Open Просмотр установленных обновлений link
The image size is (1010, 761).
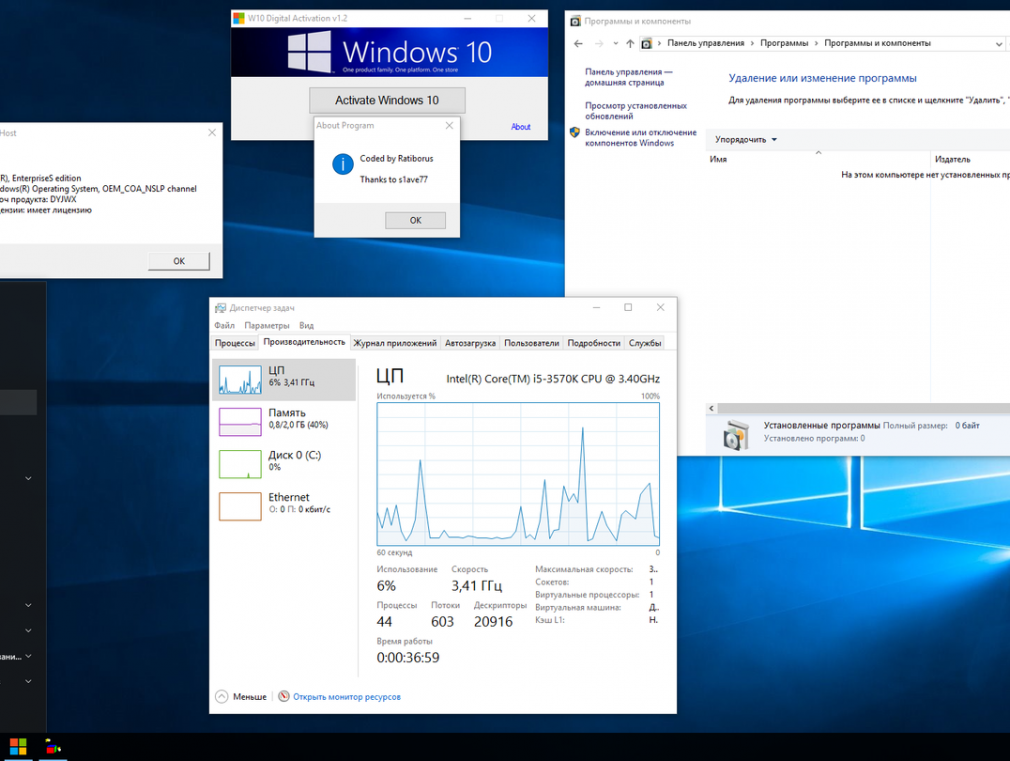[636, 111]
